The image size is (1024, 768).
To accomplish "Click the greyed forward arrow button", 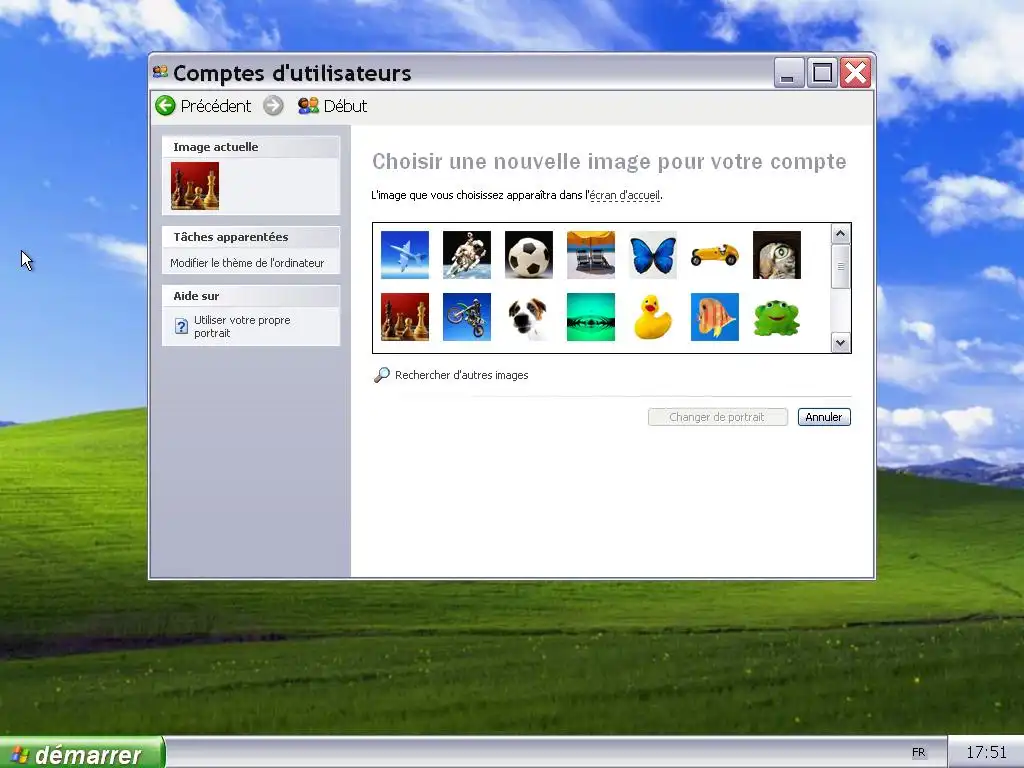I will point(274,105).
